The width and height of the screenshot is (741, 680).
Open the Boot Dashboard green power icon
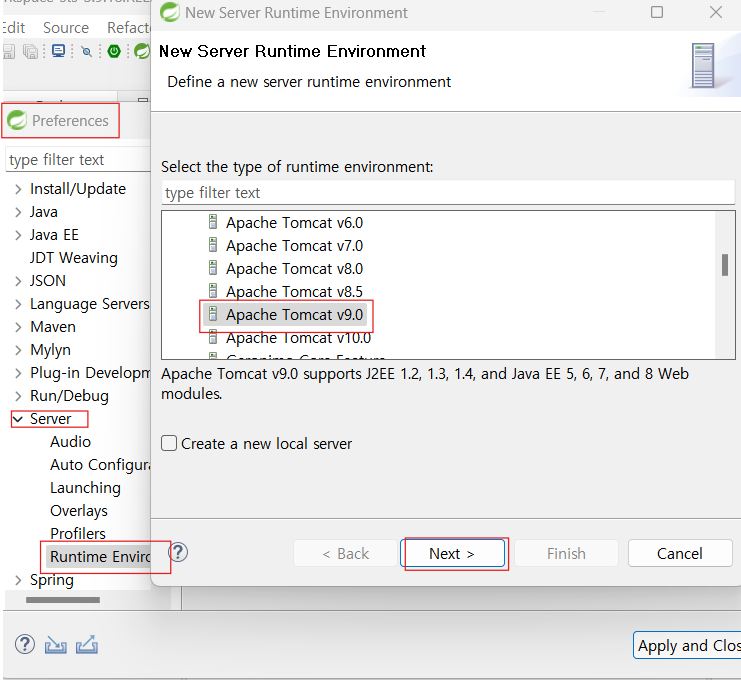click(114, 51)
